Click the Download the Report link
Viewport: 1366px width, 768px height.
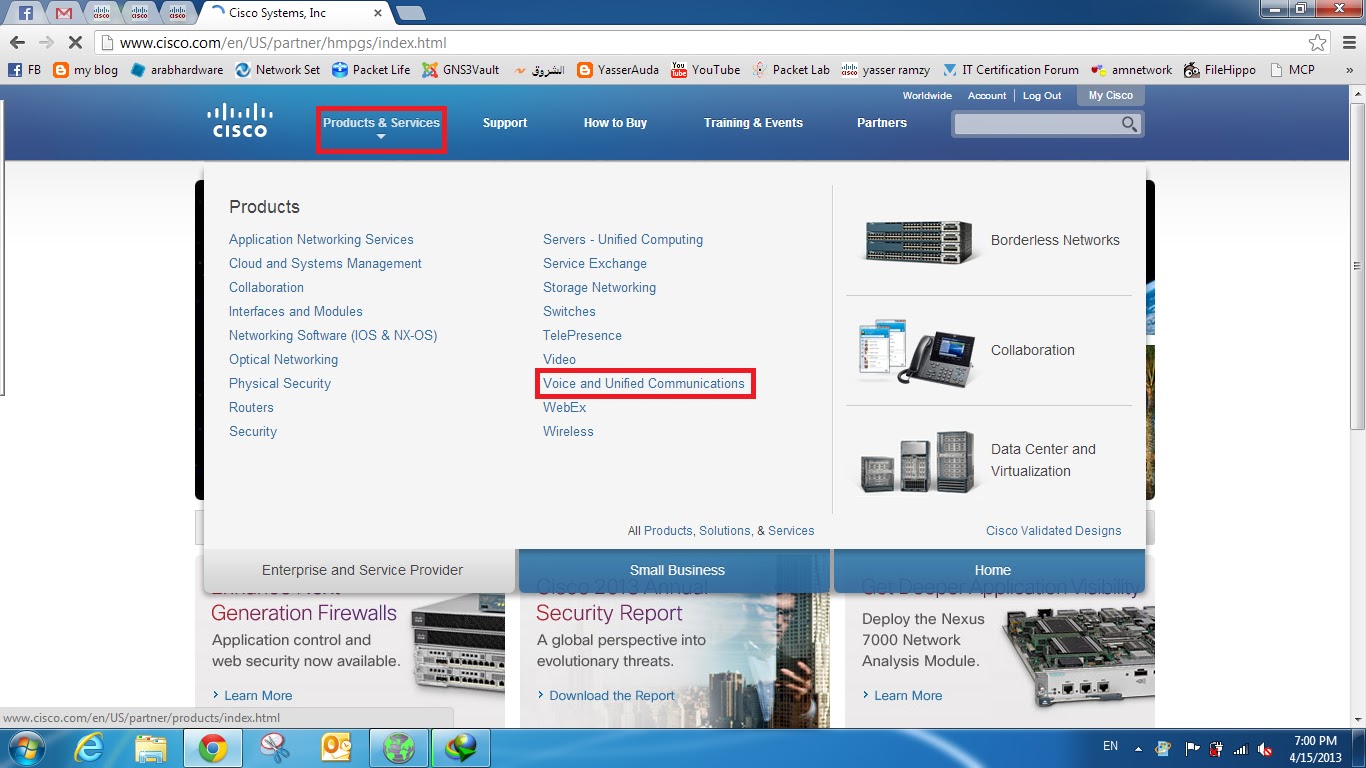pyautogui.click(x=611, y=695)
